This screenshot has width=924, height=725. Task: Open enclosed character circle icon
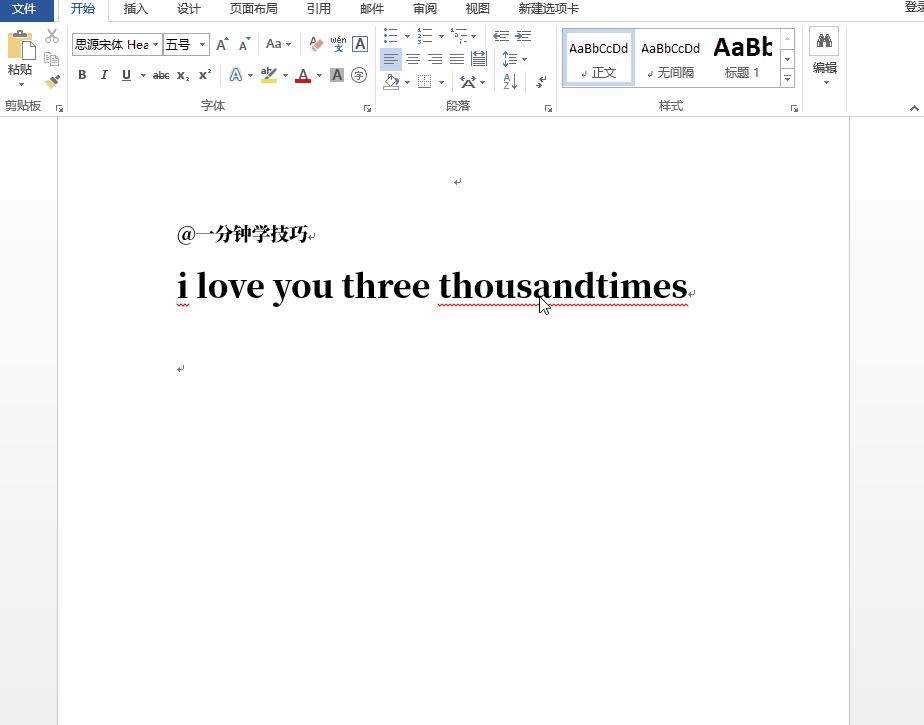coord(359,75)
